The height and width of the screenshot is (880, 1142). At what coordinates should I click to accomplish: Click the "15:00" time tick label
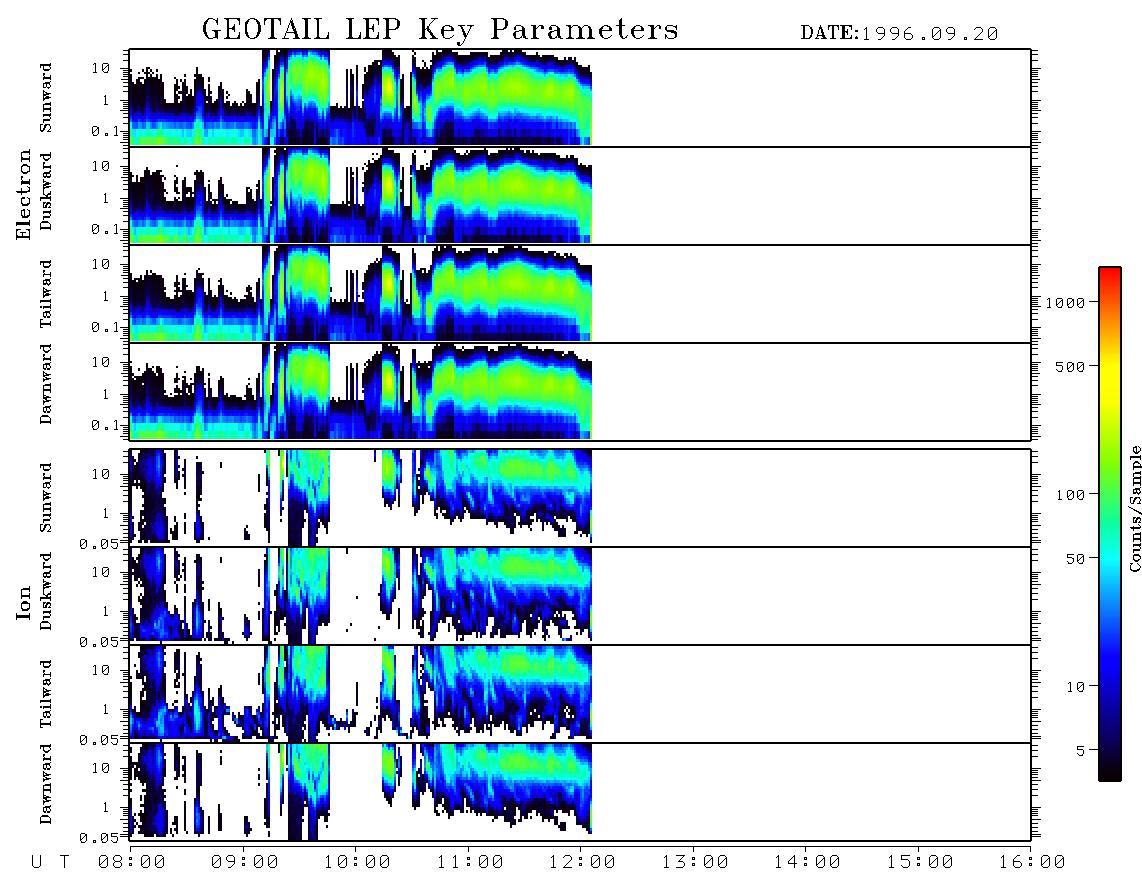(920, 863)
